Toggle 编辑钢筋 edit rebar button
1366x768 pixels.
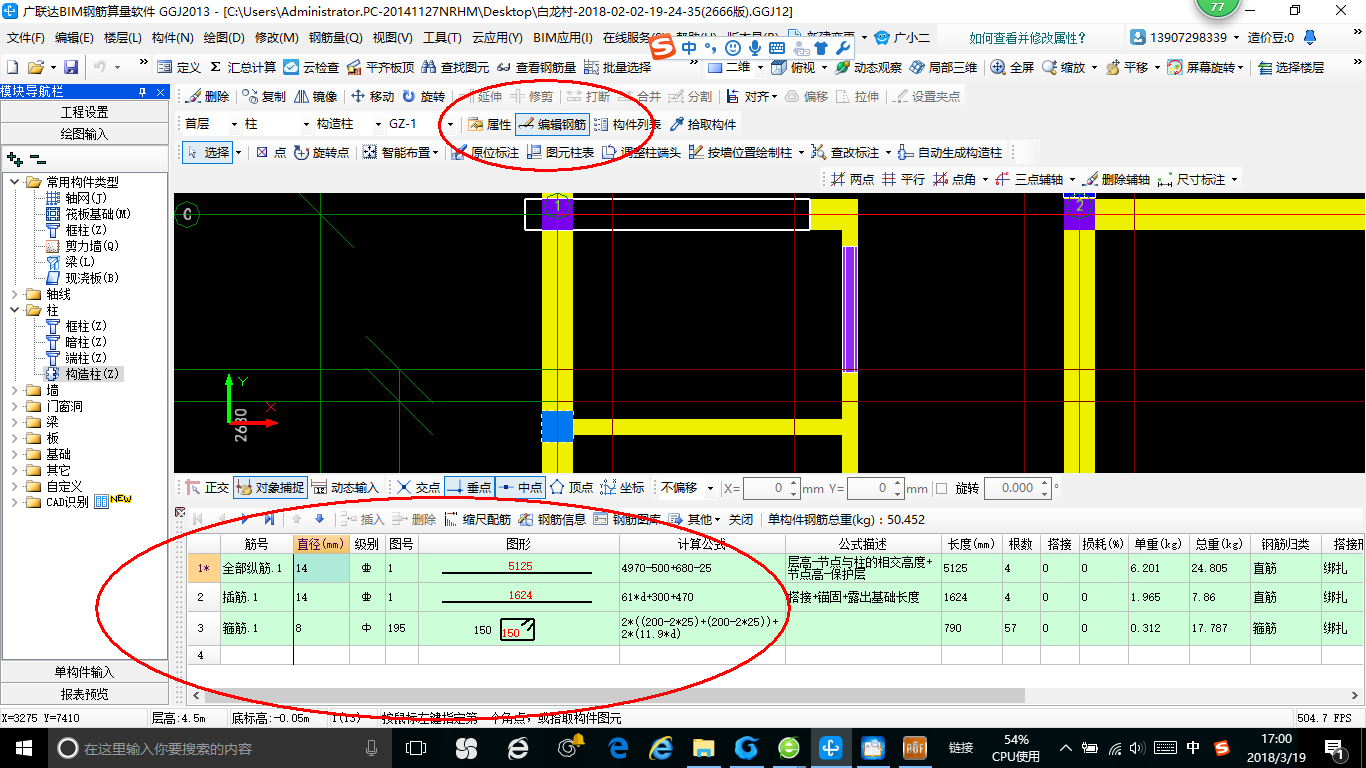tap(552, 124)
